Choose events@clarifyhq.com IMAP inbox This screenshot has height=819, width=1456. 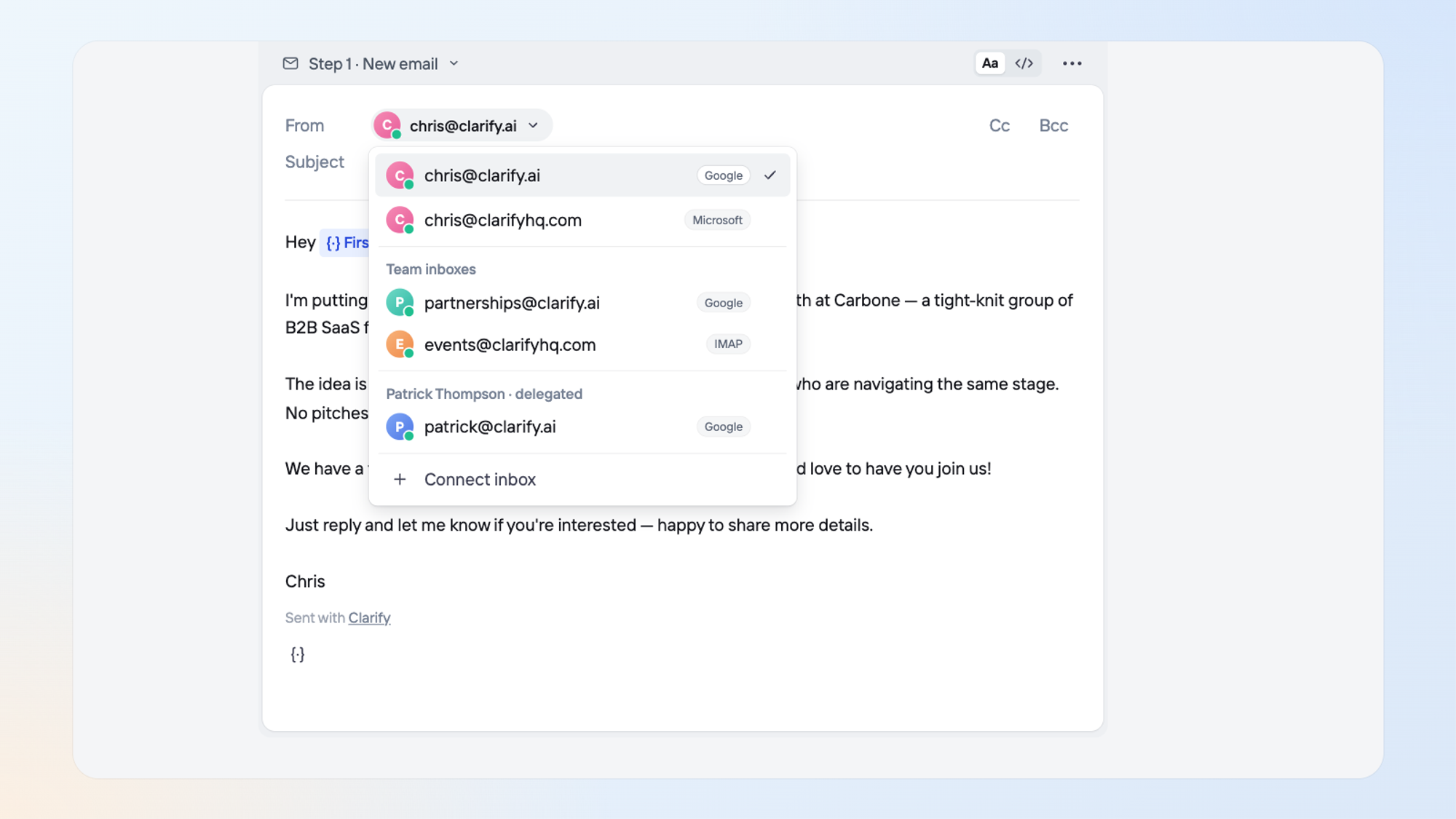[582, 344]
